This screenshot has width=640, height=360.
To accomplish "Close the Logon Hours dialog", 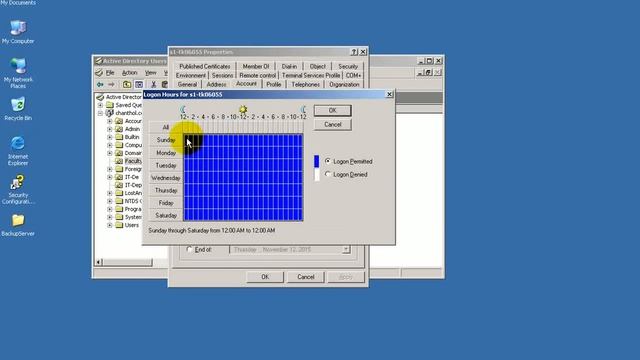I will (389, 94).
